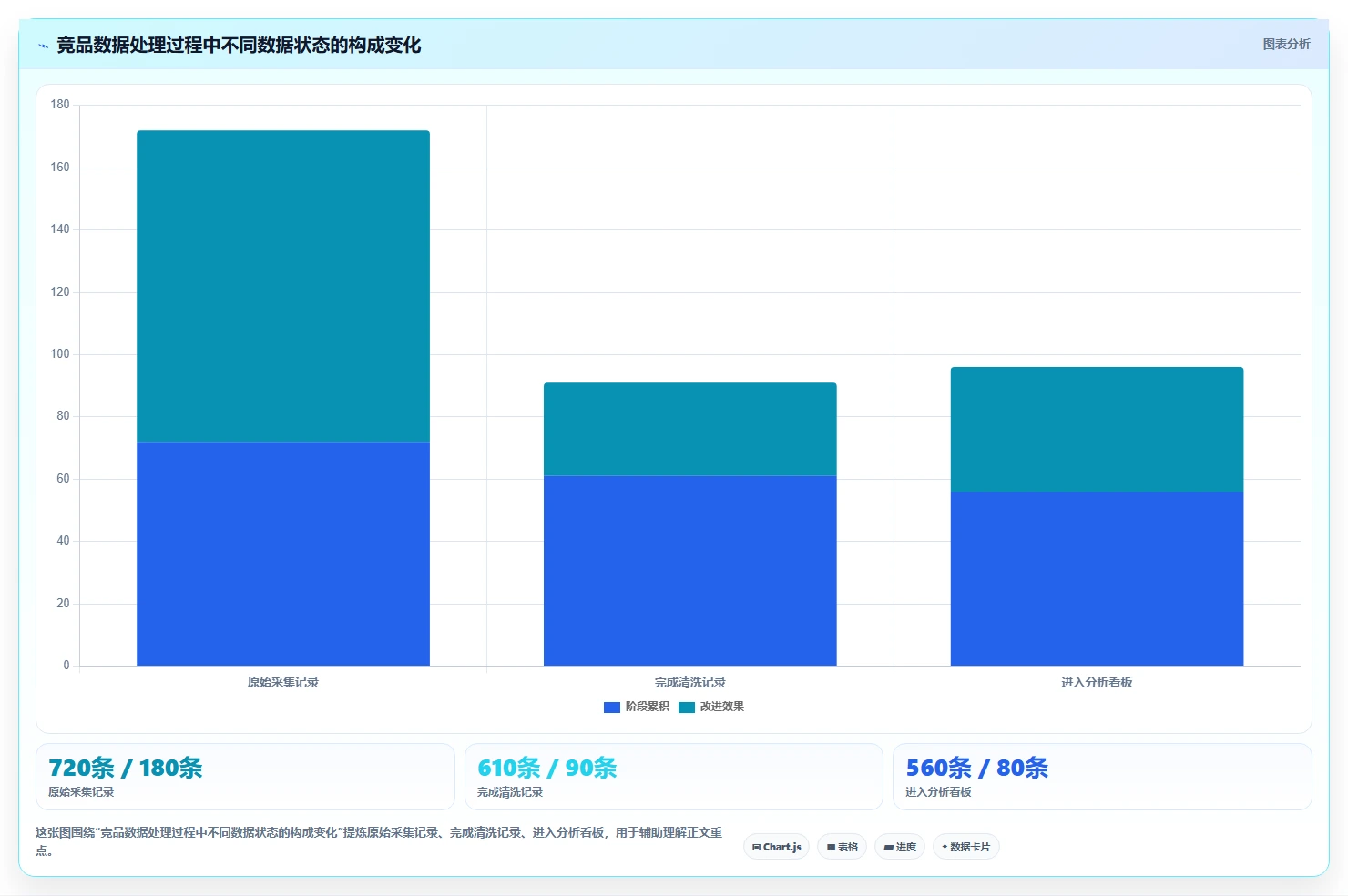
Task: Click the teal segment of 完成清洗记录 bar
Action: tap(690, 429)
